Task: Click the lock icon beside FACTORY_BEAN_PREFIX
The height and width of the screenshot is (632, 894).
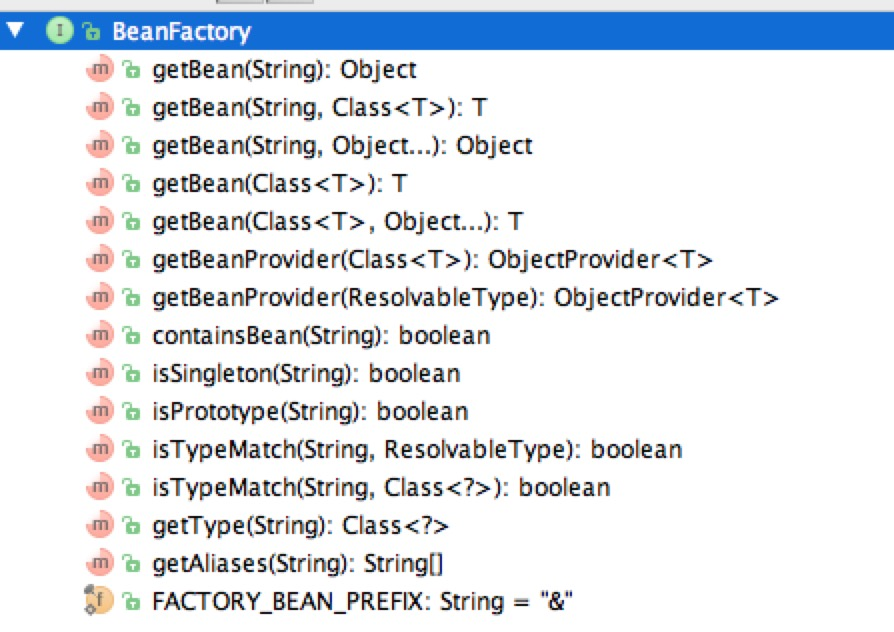Action: 132,602
